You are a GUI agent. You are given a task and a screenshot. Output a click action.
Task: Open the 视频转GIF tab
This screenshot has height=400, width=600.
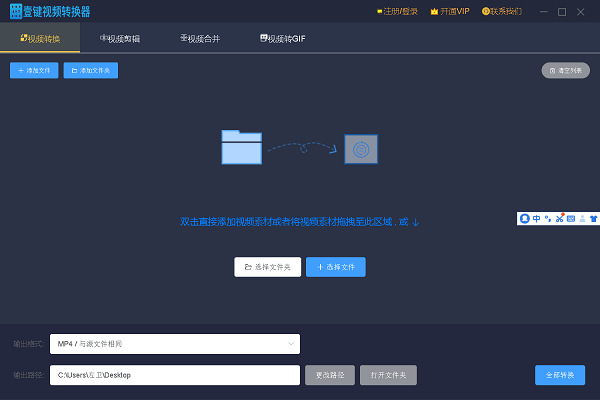(282, 38)
